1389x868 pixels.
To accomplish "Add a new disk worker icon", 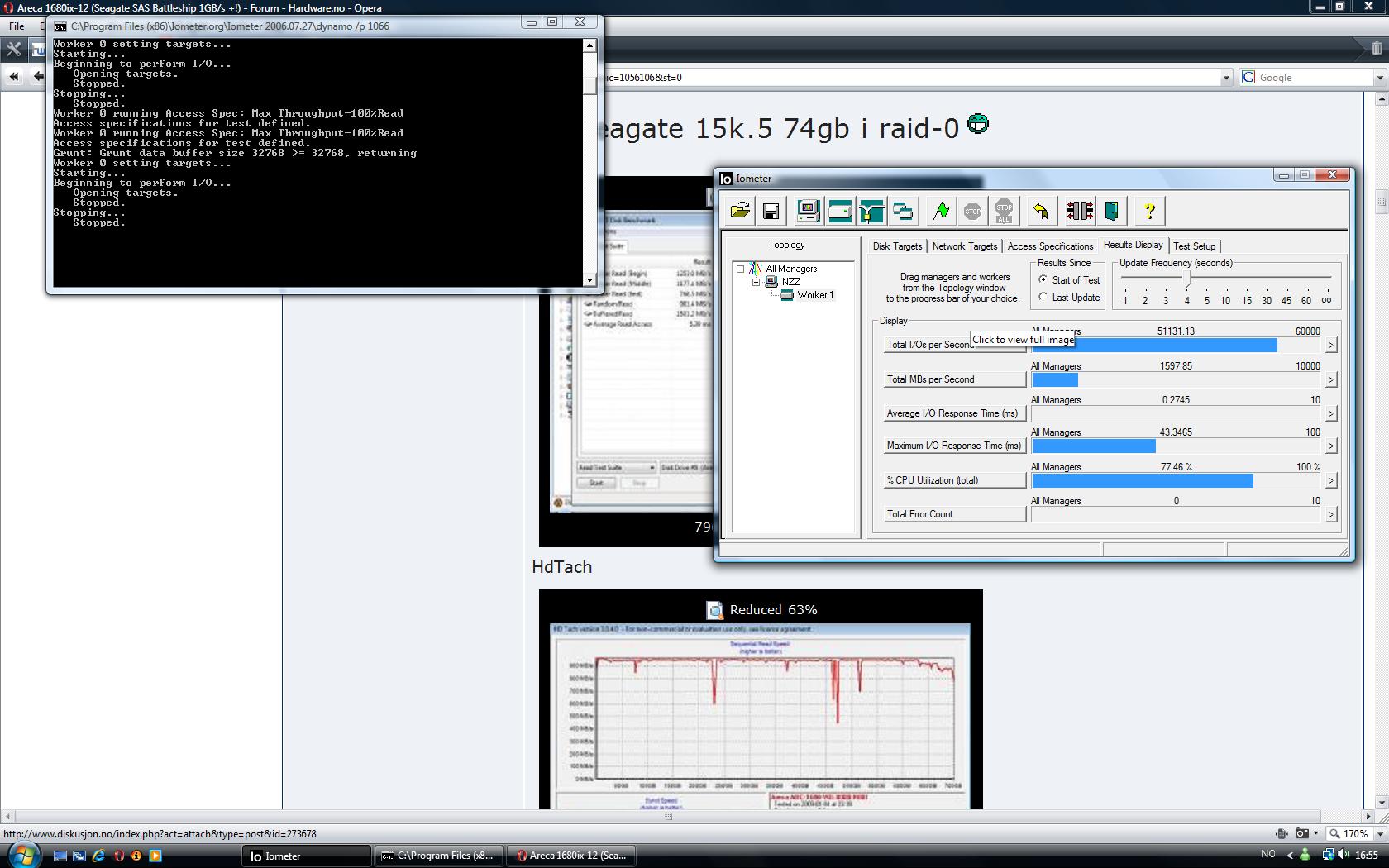I will click(x=840, y=211).
